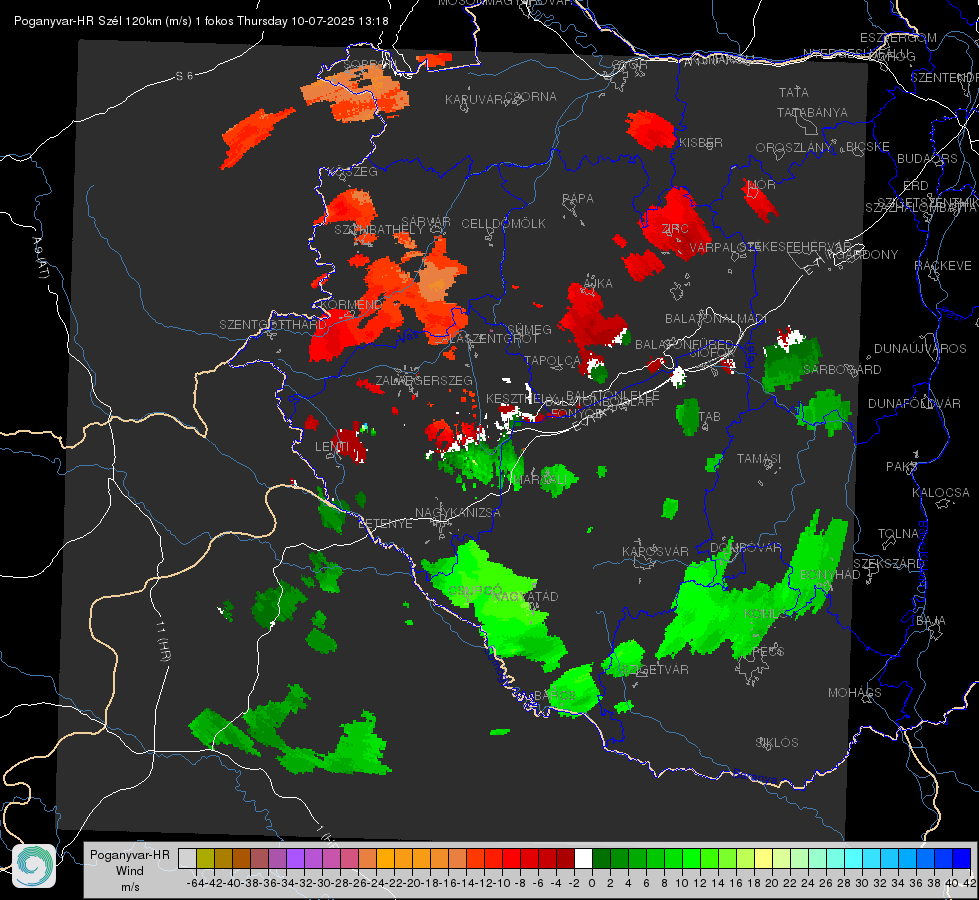Viewport: 979px width, 900px height.
Task: Click the ZALAEGERSZEG label
Action: [x=423, y=380]
